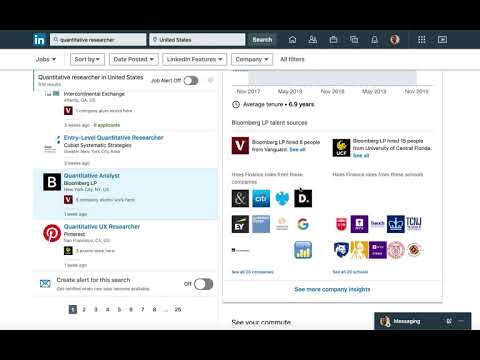This screenshot has height=360, width=480.
Task: Click the Search button
Action: pyautogui.click(x=262, y=40)
